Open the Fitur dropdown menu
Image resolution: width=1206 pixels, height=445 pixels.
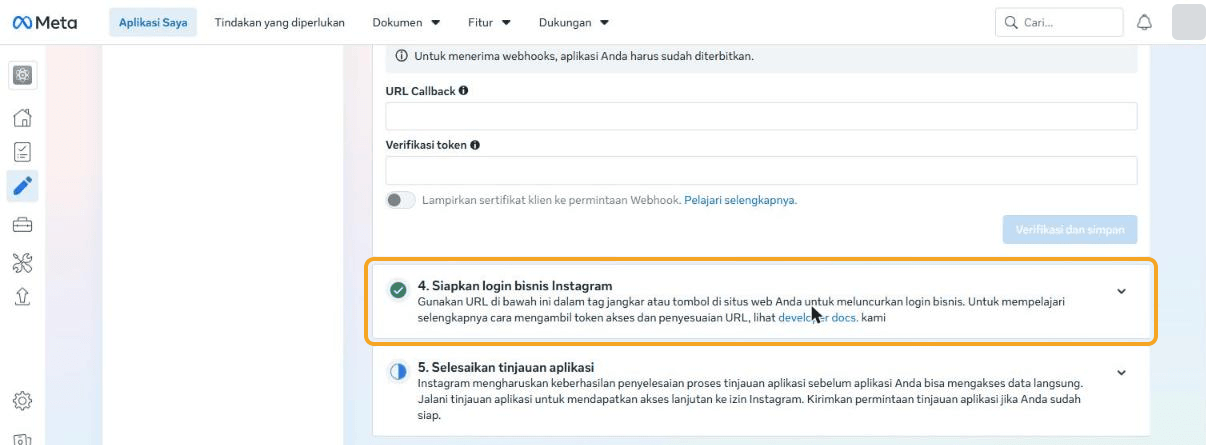[489, 22]
